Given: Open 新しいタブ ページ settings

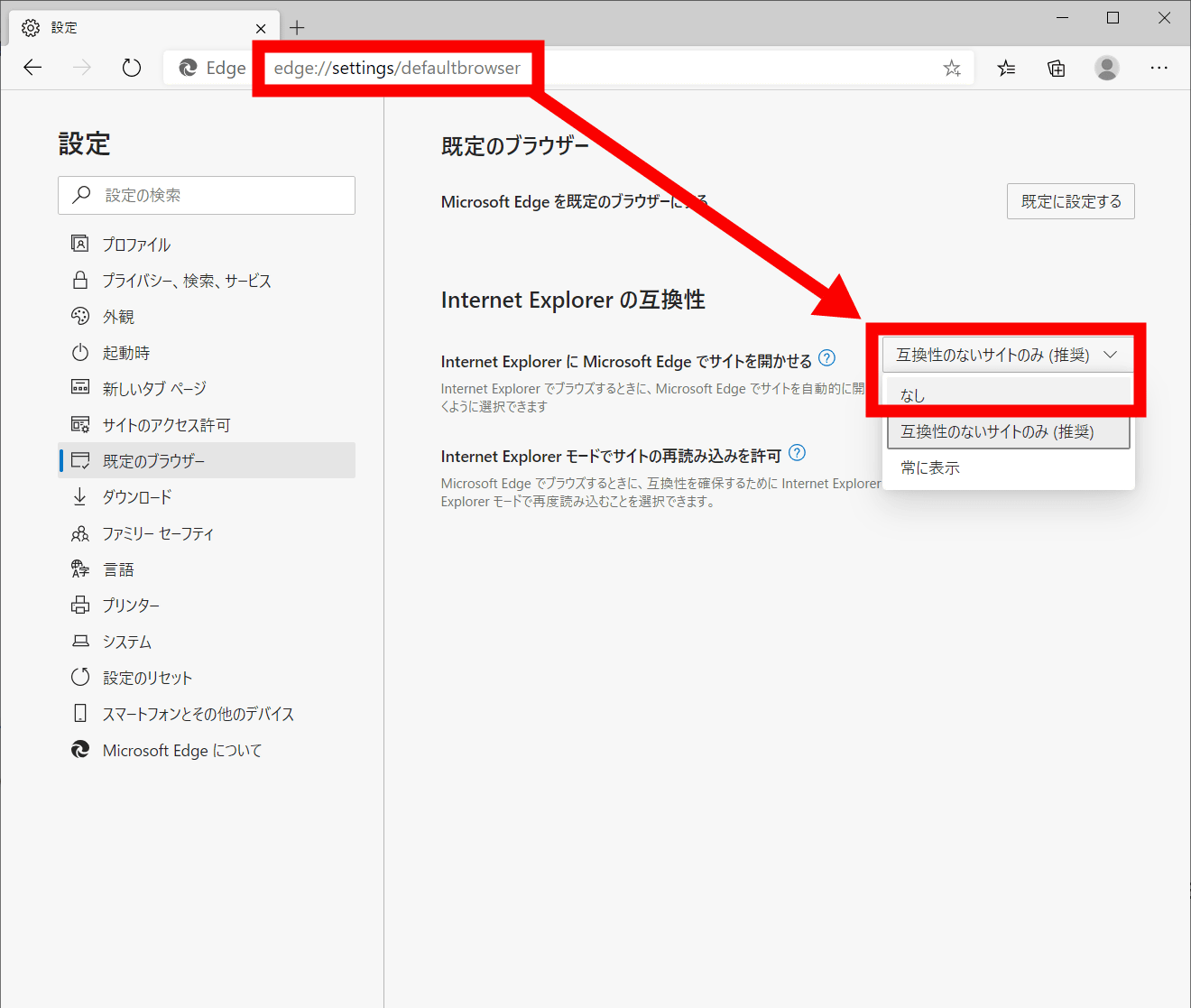Looking at the screenshot, I should [207, 389].
